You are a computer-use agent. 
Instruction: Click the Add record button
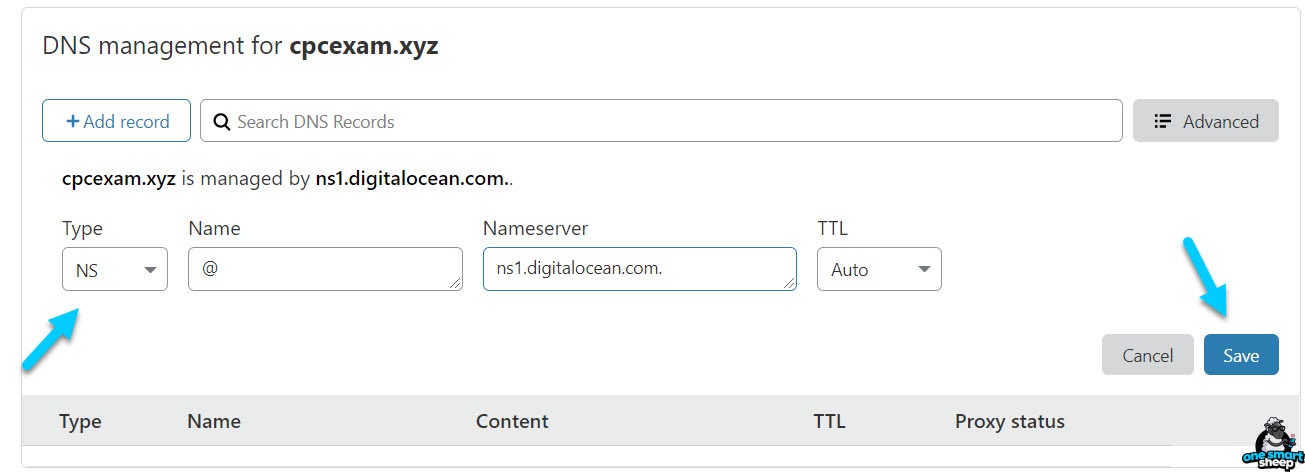(116, 121)
